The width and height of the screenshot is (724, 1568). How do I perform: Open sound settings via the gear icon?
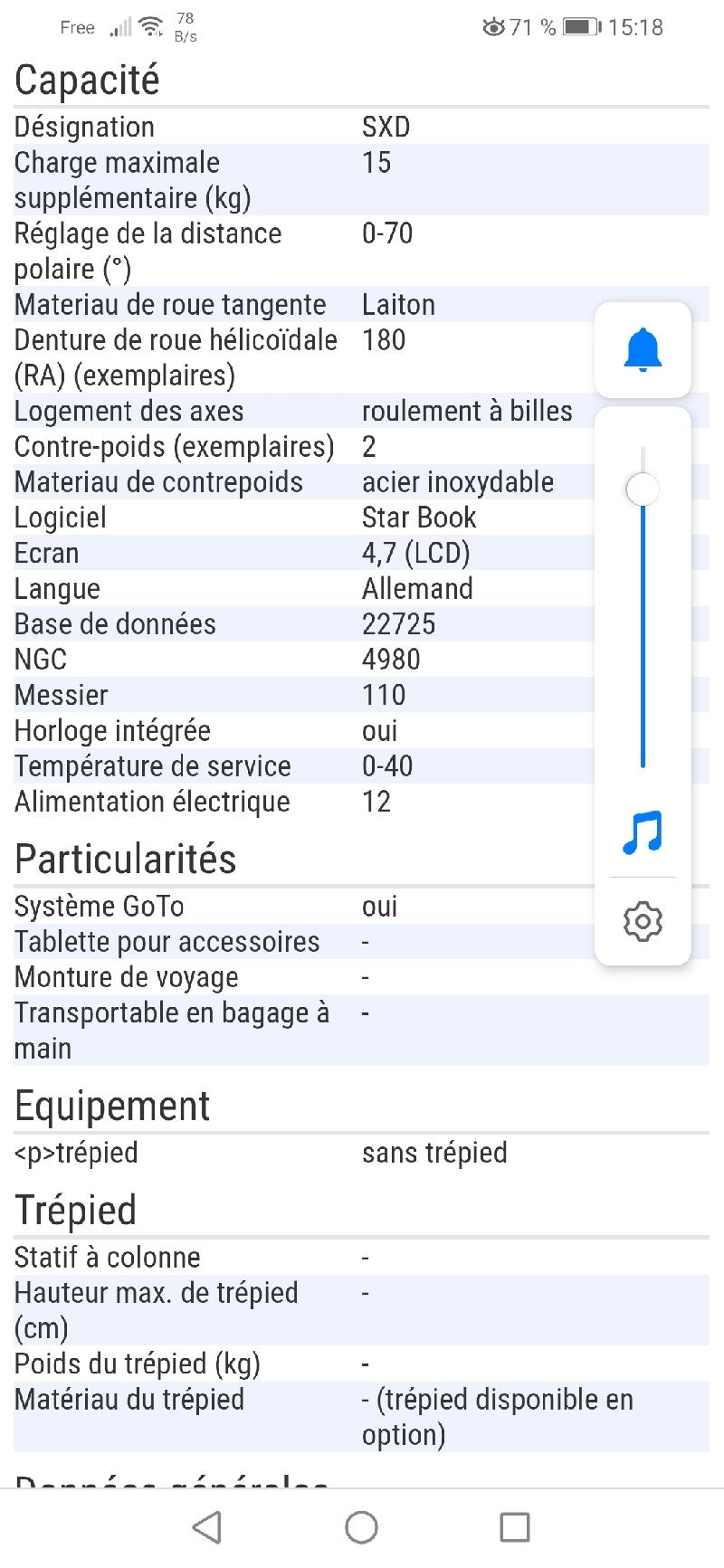point(643,921)
